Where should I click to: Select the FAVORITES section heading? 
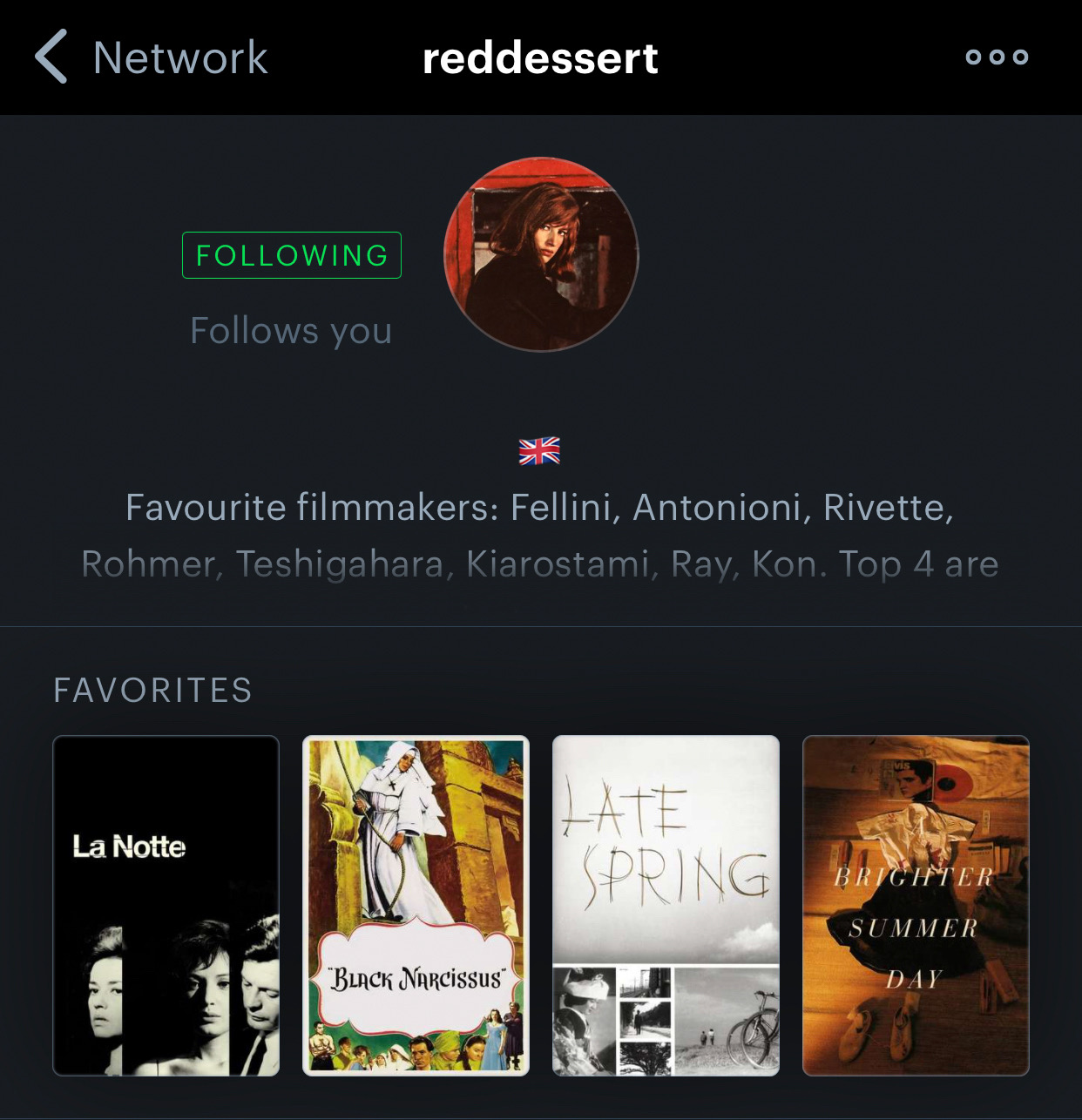tap(153, 691)
